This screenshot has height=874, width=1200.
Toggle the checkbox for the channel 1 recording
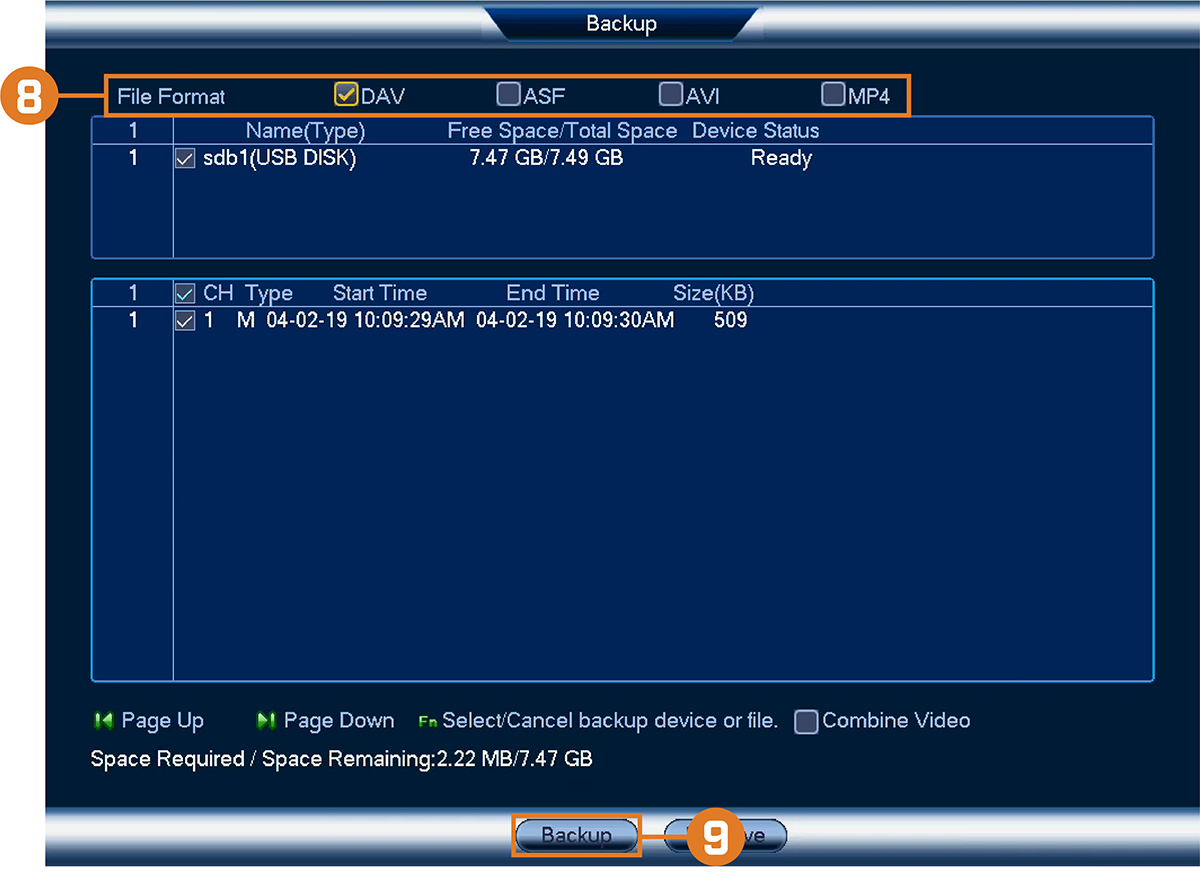tap(185, 320)
